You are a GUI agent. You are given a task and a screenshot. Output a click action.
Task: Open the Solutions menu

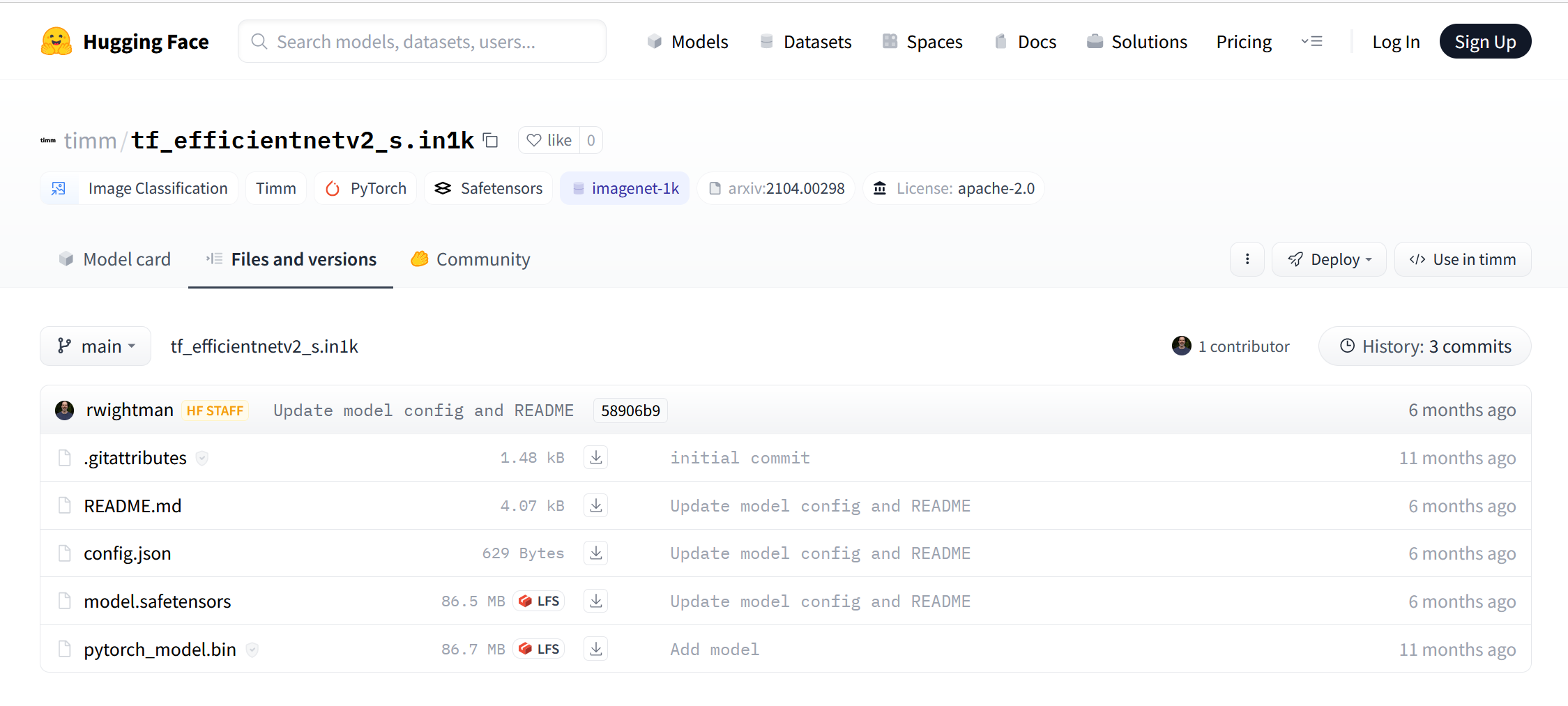(x=1136, y=42)
